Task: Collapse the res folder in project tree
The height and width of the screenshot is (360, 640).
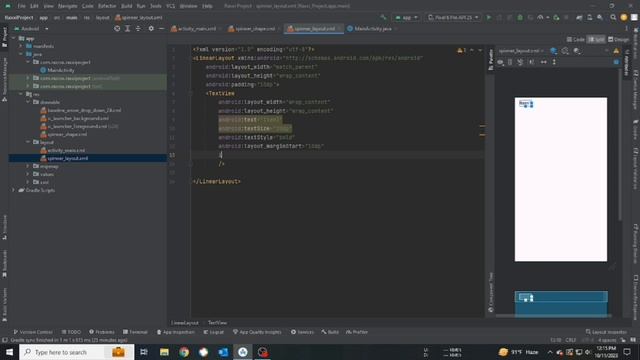Action: pyautogui.click(x=21, y=94)
